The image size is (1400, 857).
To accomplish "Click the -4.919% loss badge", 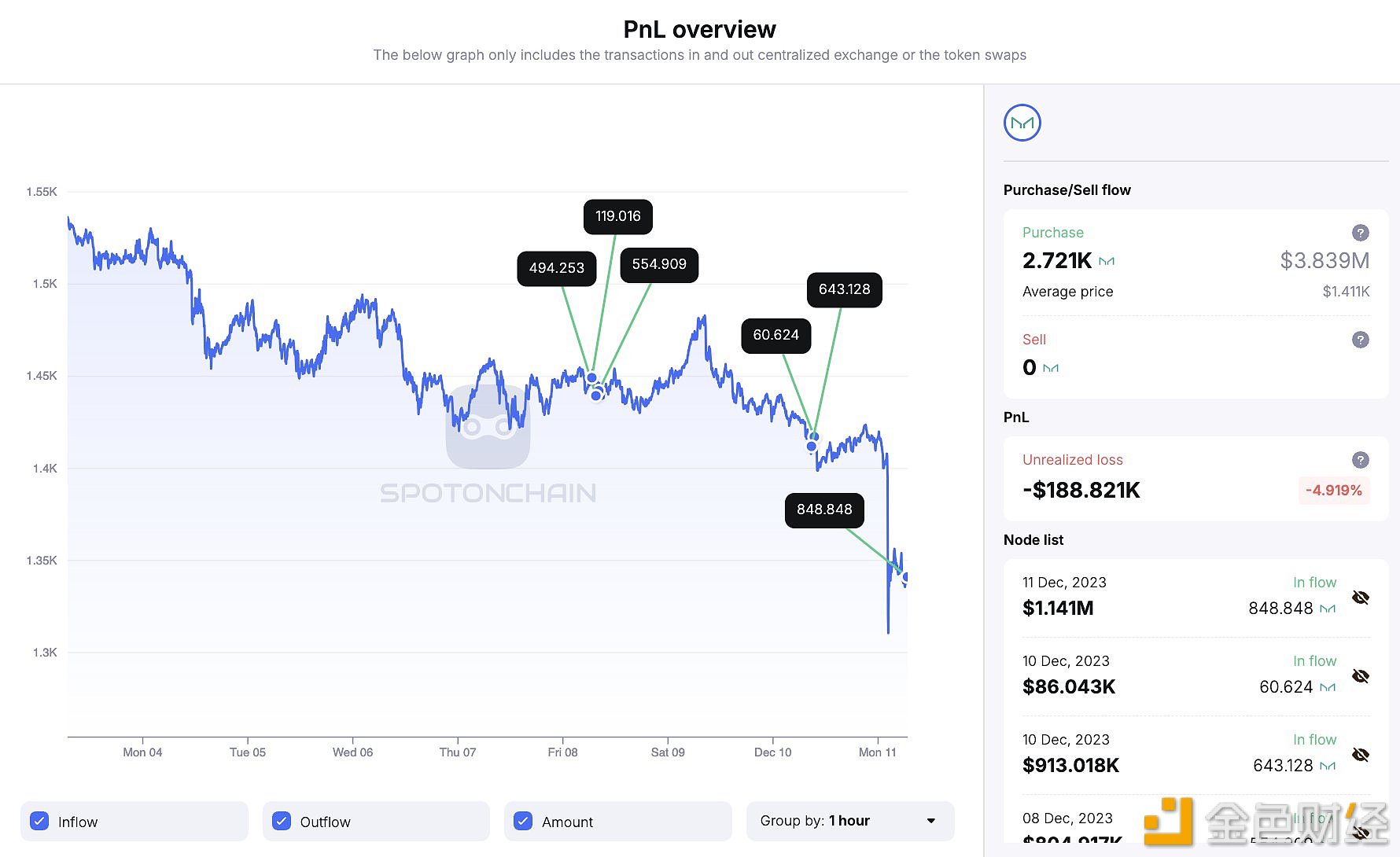I will pyautogui.click(x=1334, y=490).
